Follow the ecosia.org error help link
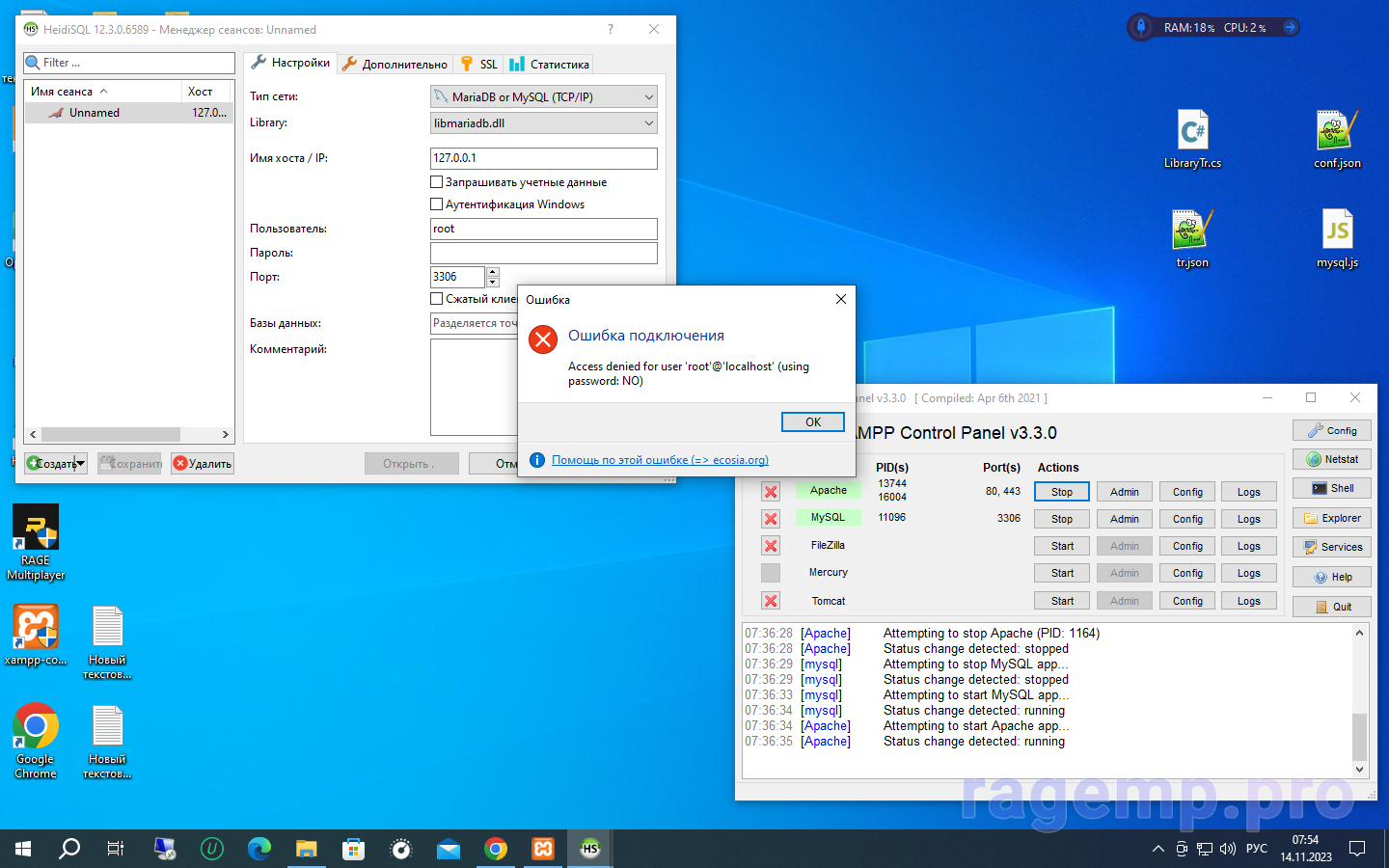The image size is (1389, 868). (x=660, y=460)
